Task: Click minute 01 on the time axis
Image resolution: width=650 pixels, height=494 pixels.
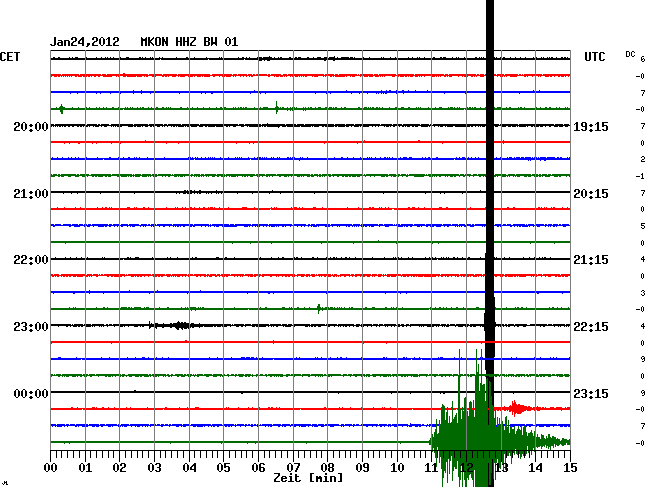Action: pyautogui.click(x=85, y=468)
